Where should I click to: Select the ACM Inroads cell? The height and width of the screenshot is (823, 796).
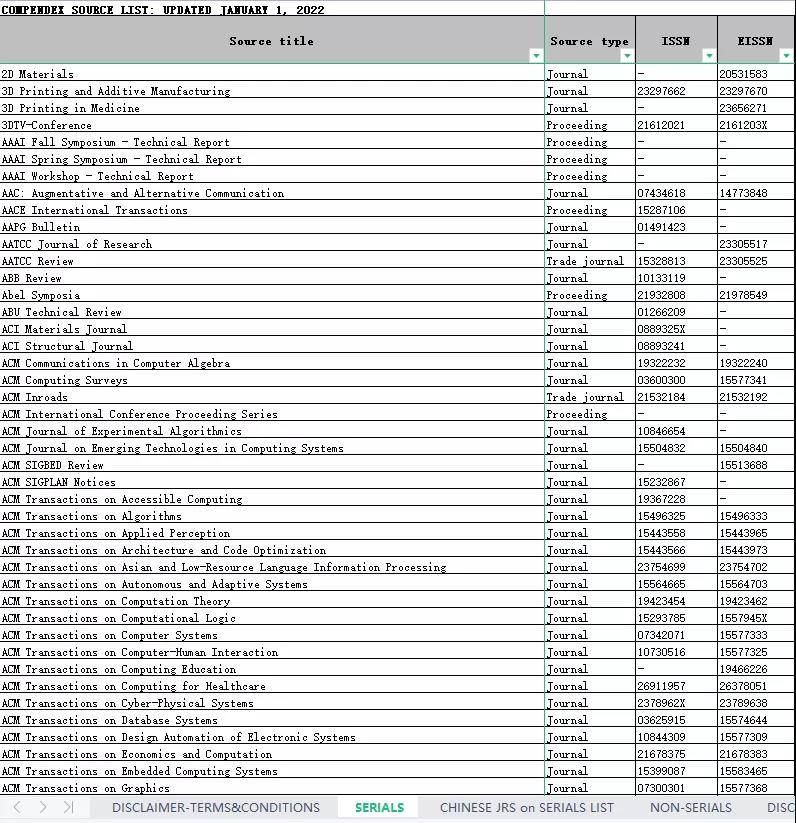pos(272,397)
